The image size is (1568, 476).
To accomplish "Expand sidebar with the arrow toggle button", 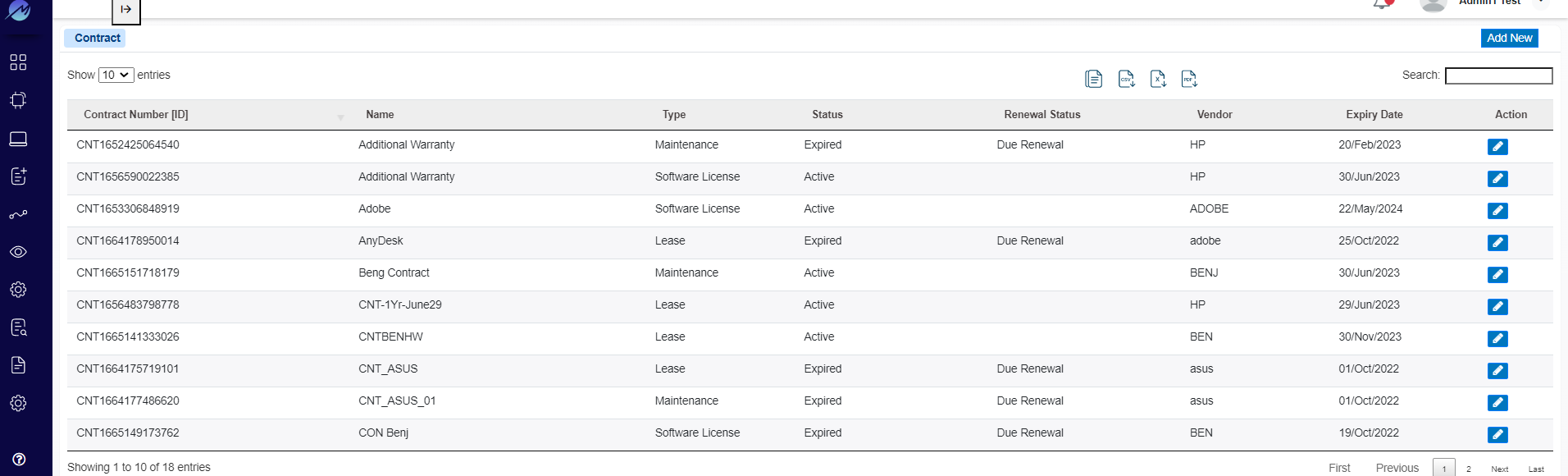I will (x=126, y=10).
